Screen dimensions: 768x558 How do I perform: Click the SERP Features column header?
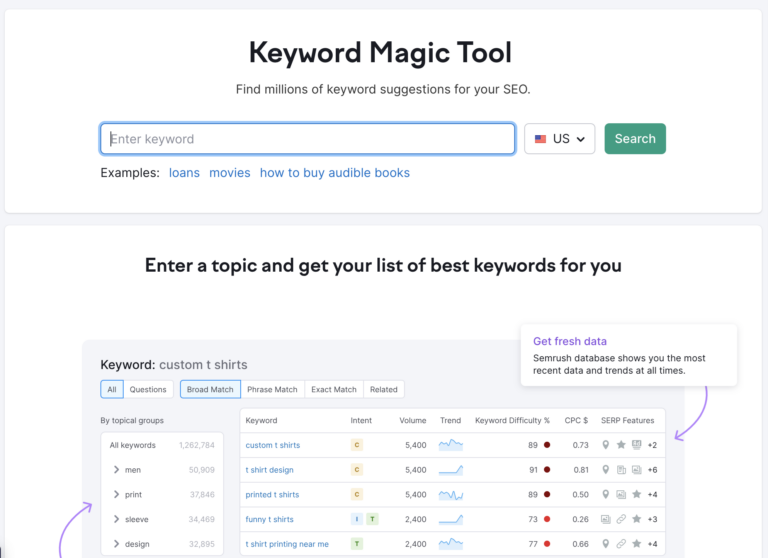627,420
